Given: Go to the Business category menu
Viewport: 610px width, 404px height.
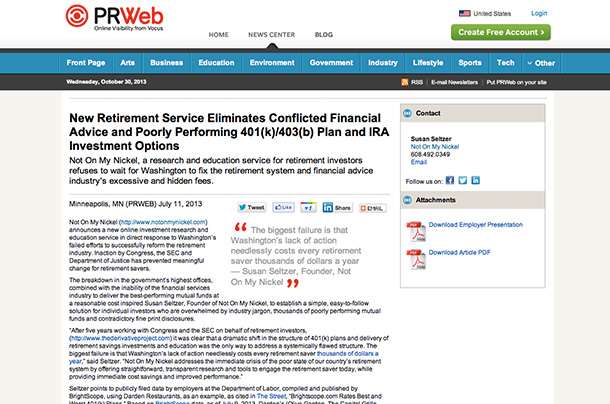Looking at the screenshot, I should coord(166,62).
